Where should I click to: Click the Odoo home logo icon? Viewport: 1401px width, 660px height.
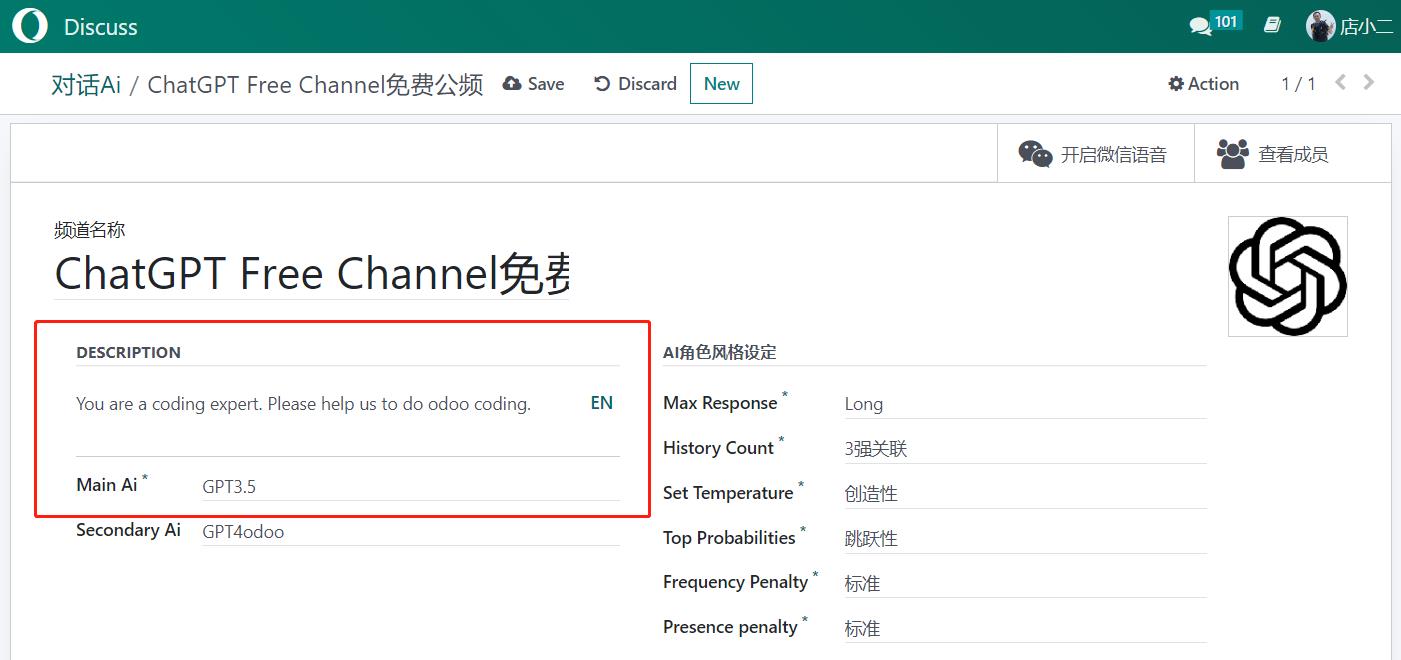[29, 26]
